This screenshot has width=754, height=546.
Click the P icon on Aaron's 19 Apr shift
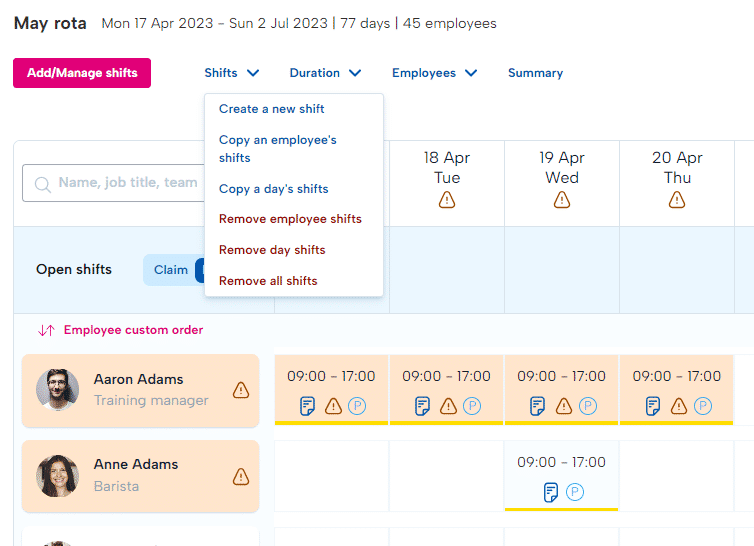[588, 406]
